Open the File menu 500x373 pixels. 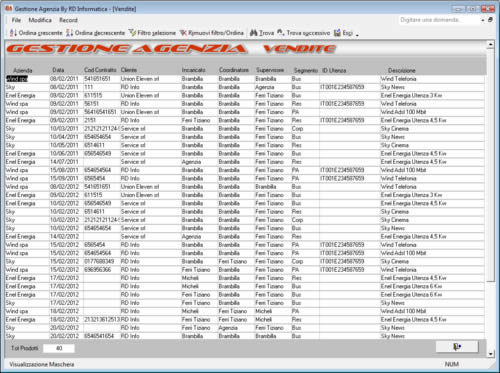click(x=16, y=20)
